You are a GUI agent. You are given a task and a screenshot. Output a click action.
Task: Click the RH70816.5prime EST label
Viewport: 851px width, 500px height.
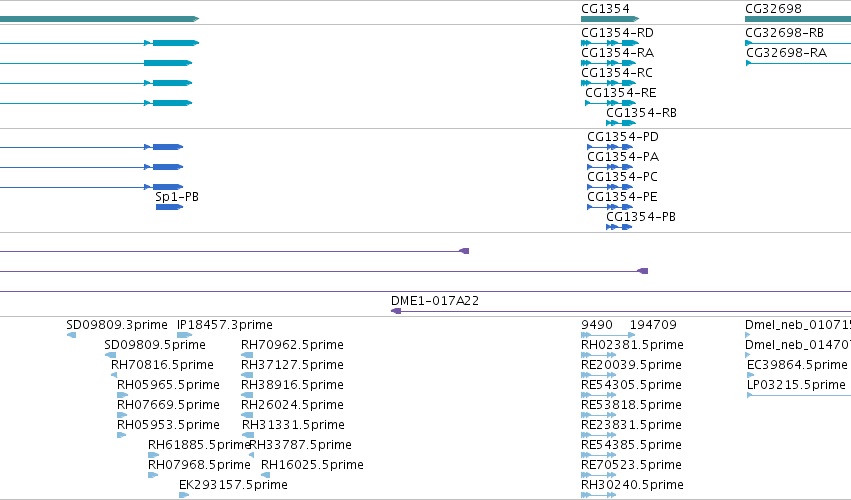pos(162,365)
